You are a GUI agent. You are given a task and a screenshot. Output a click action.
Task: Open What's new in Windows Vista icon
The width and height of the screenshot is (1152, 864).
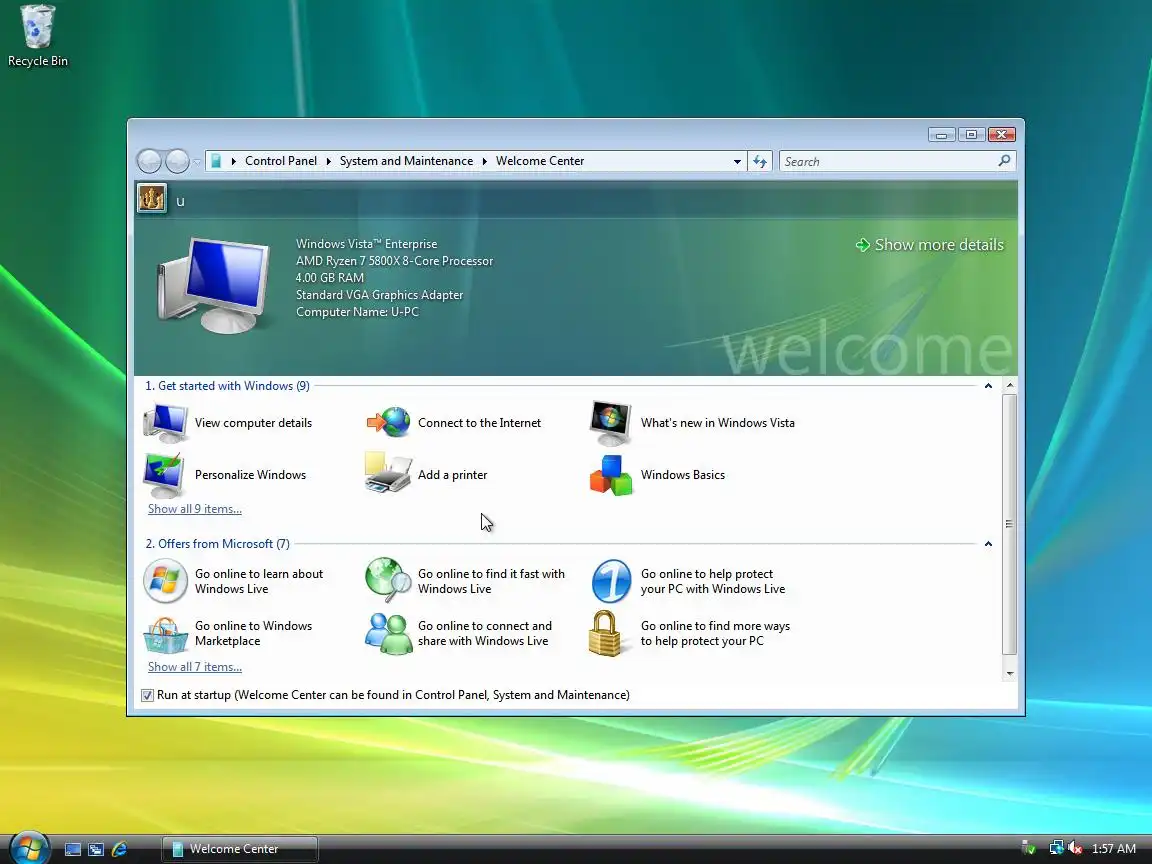pyautogui.click(x=611, y=423)
